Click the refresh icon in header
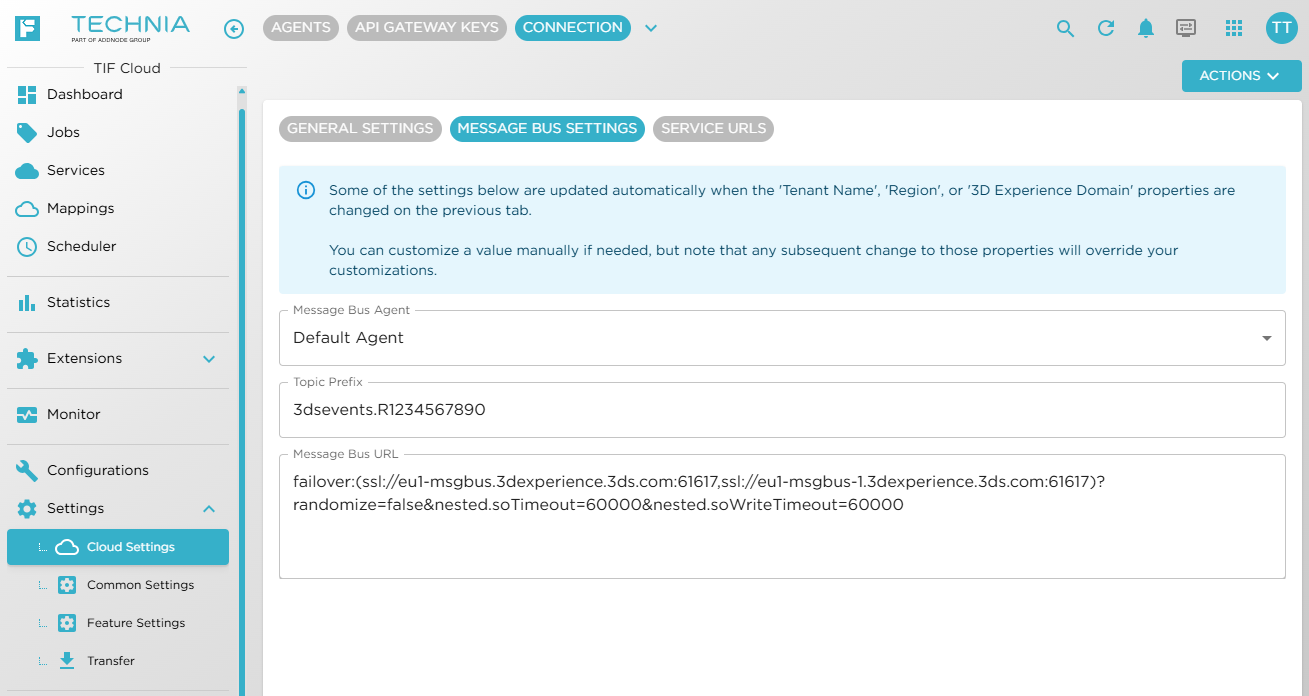 [1106, 28]
